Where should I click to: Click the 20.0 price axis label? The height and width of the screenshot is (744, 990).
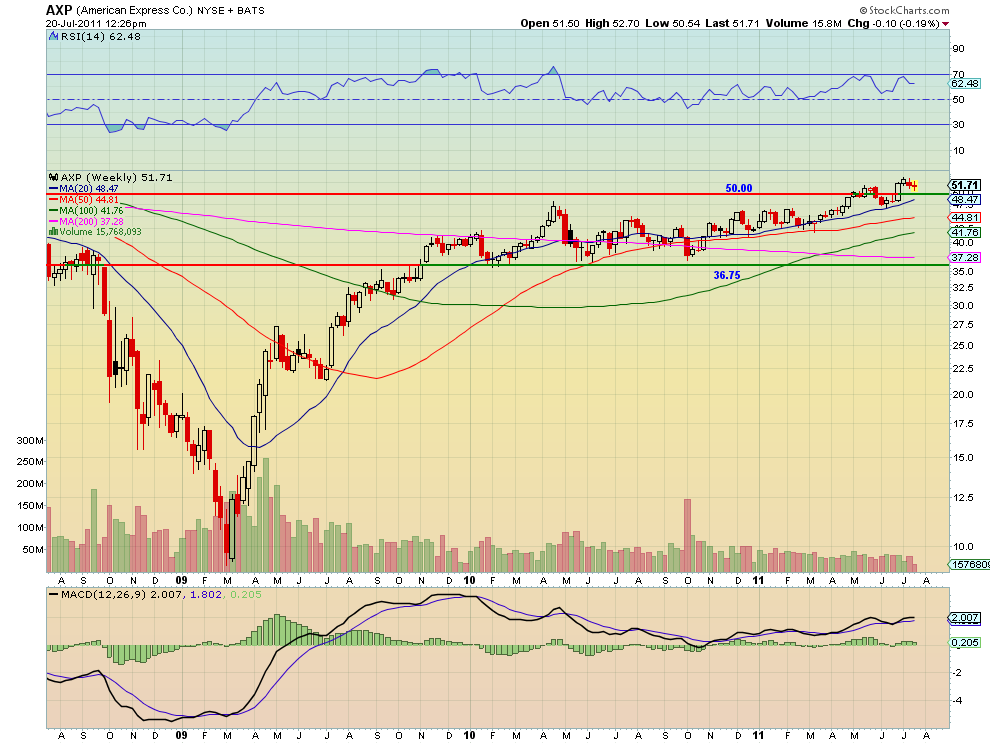(x=963, y=395)
